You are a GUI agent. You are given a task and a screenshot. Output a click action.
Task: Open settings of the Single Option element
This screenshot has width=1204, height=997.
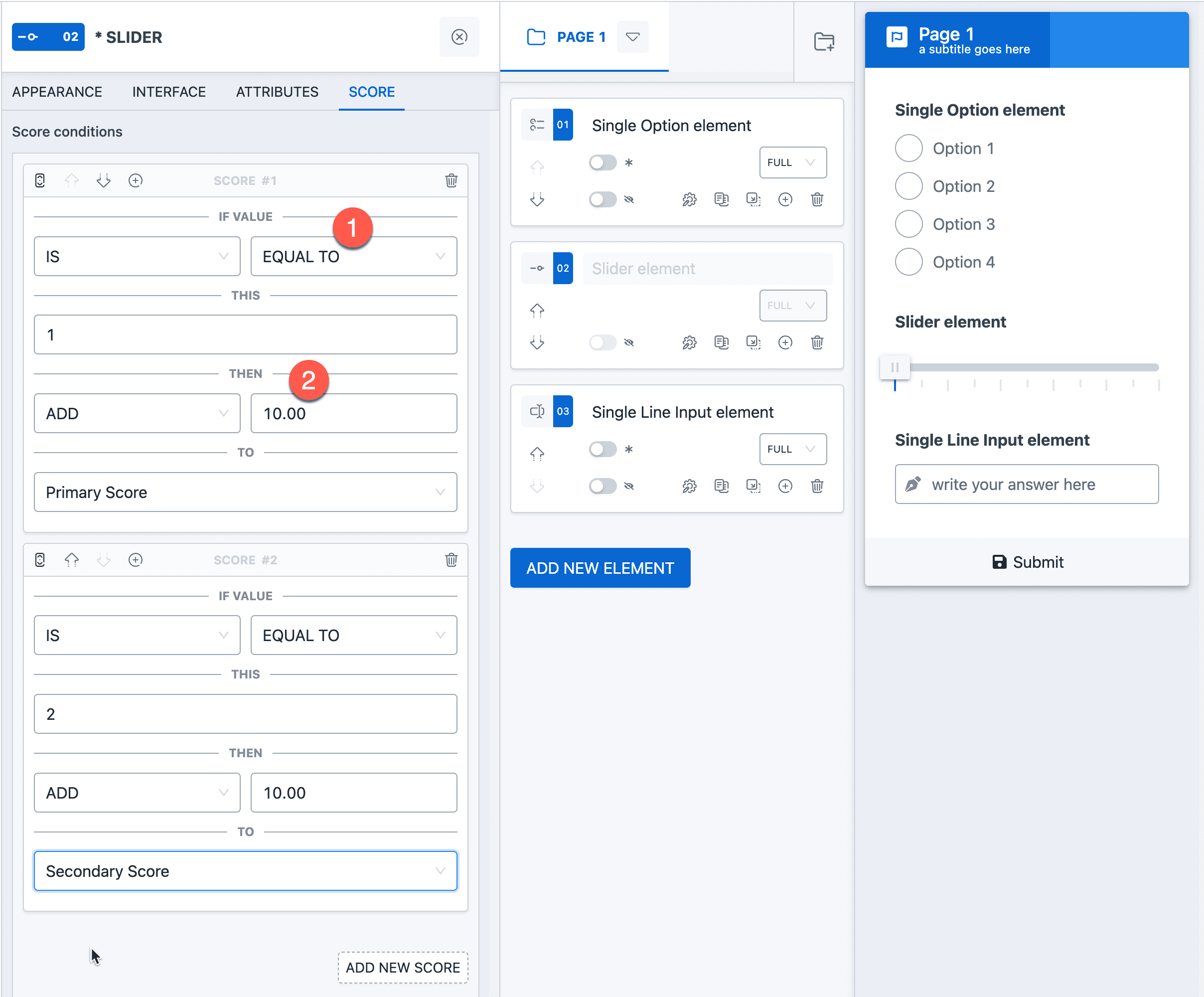click(x=690, y=199)
